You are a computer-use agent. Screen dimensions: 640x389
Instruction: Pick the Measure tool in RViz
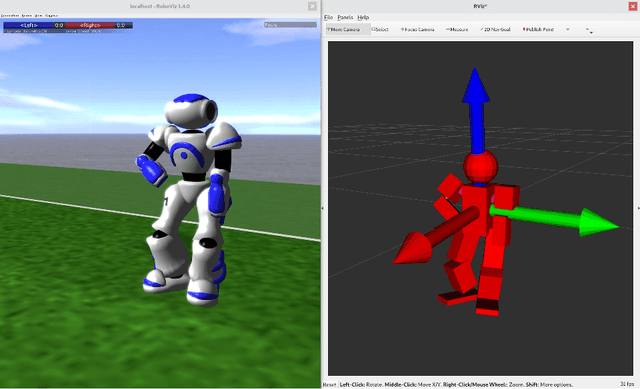point(457,29)
